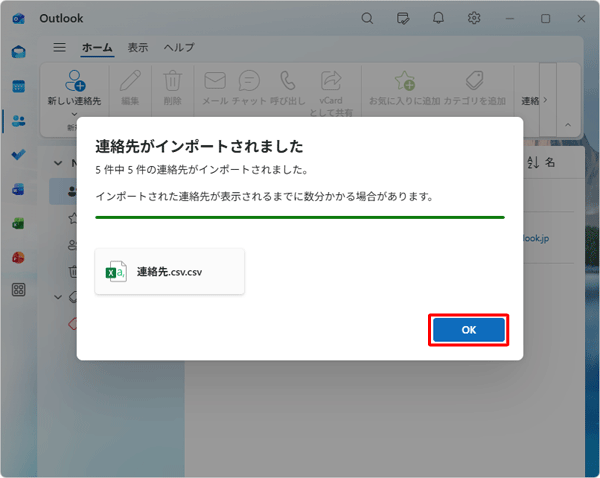This screenshot has height=478, width=600.
Task: Expand the 新しい連絡先 dropdown arrow
Action: point(74,114)
